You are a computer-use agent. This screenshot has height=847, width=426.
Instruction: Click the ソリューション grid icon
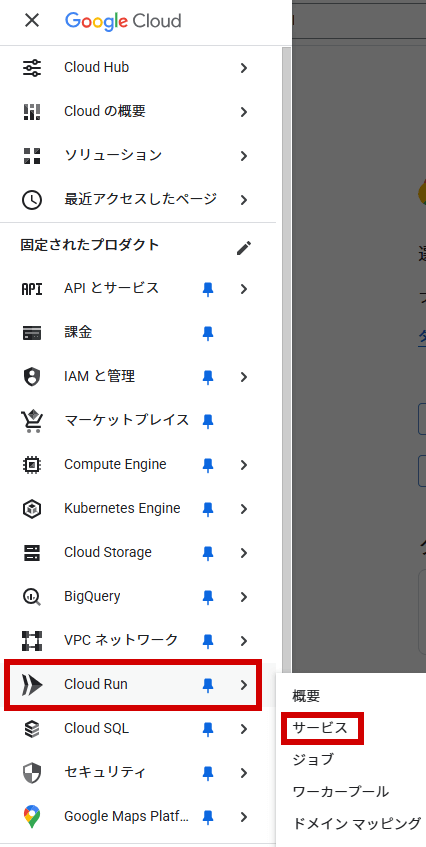coord(32,156)
